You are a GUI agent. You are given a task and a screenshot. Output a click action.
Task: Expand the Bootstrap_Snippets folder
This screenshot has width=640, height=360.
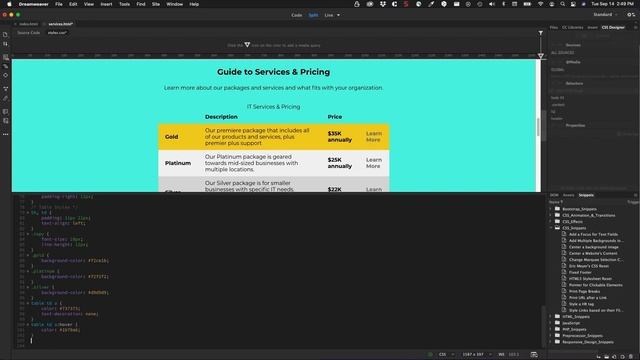pos(551,209)
